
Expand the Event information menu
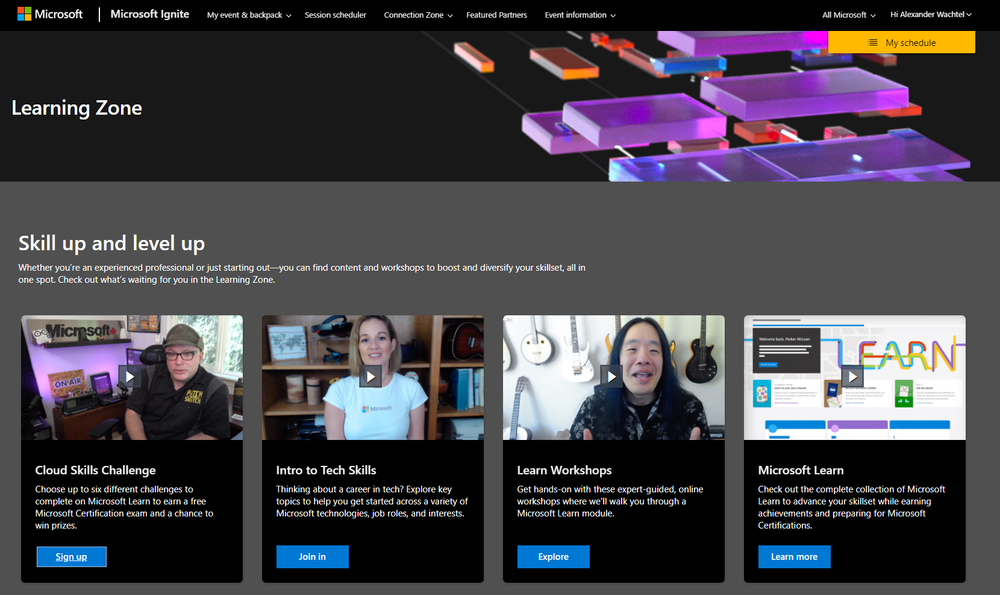pyautogui.click(x=580, y=15)
